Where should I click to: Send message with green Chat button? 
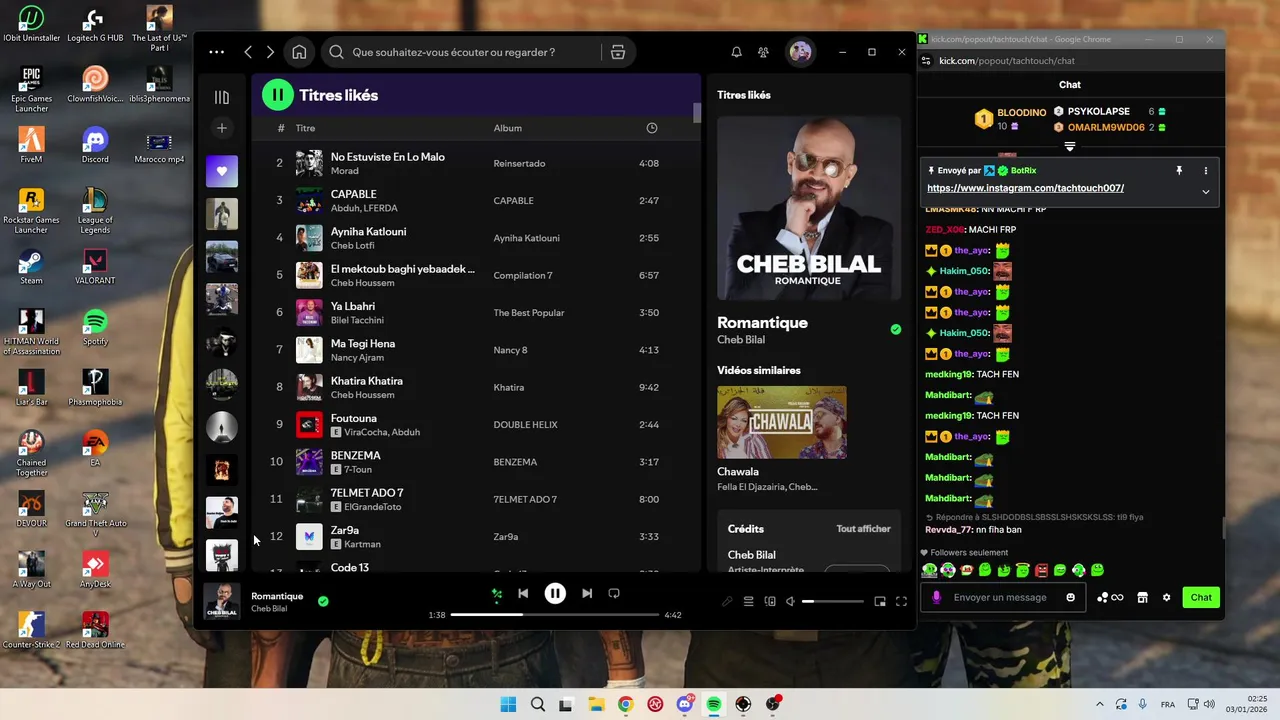pyautogui.click(x=1201, y=597)
